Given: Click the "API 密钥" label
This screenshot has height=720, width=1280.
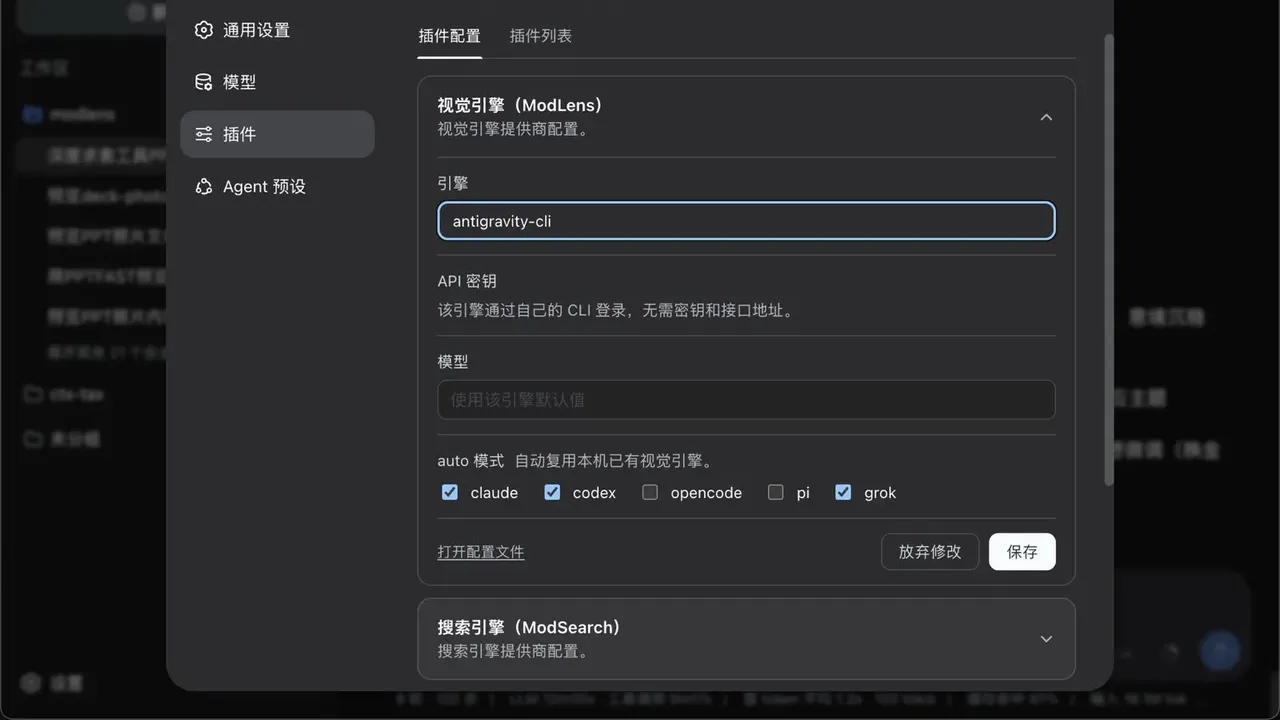Looking at the screenshot, I should tap(467, 281).
